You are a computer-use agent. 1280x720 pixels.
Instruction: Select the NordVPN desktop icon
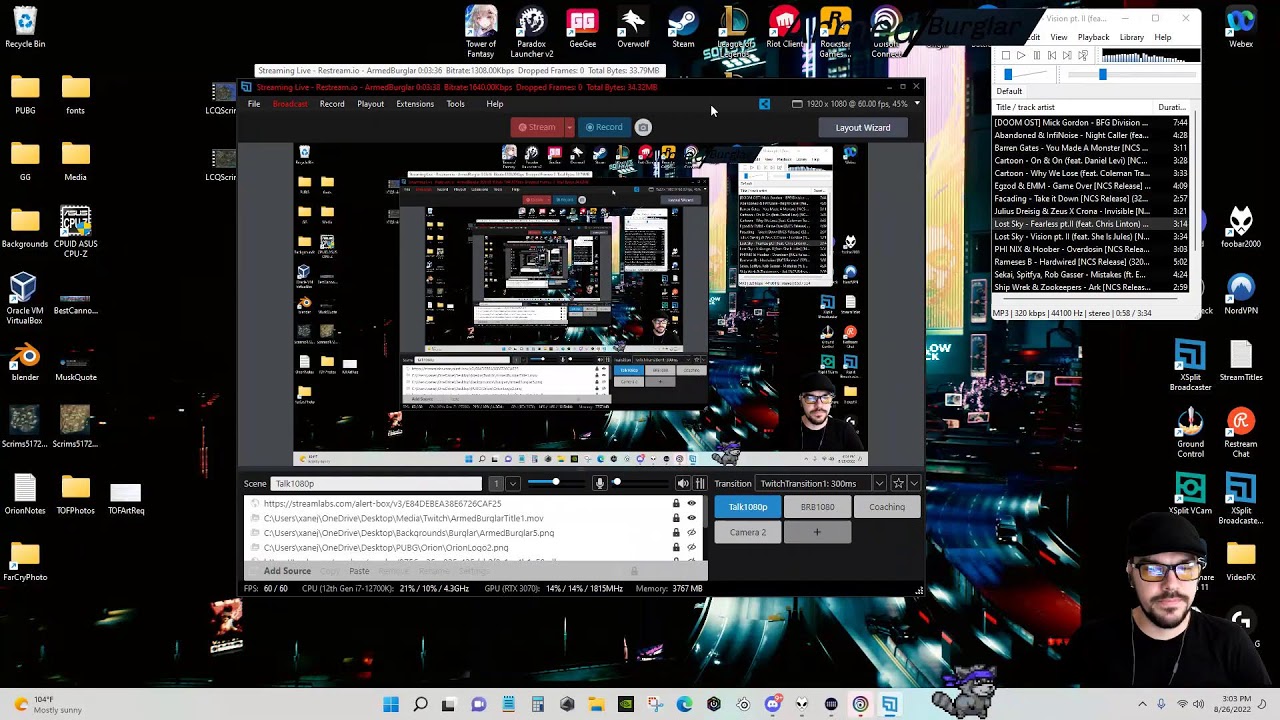click(1241, 295)
